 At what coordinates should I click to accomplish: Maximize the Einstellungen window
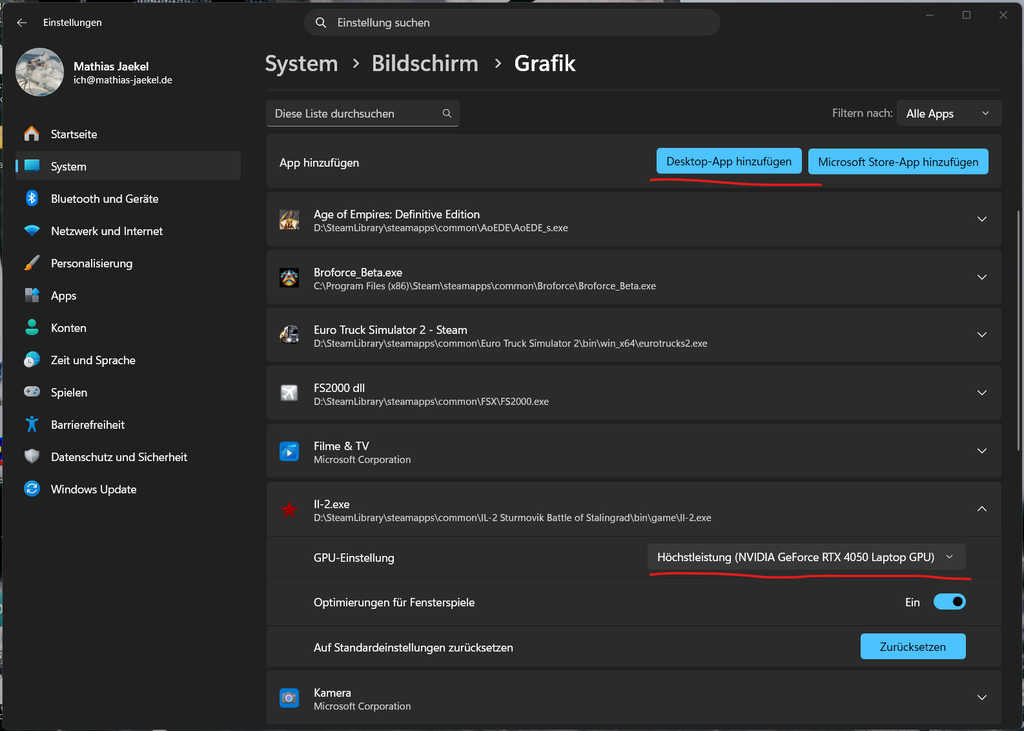967,15
